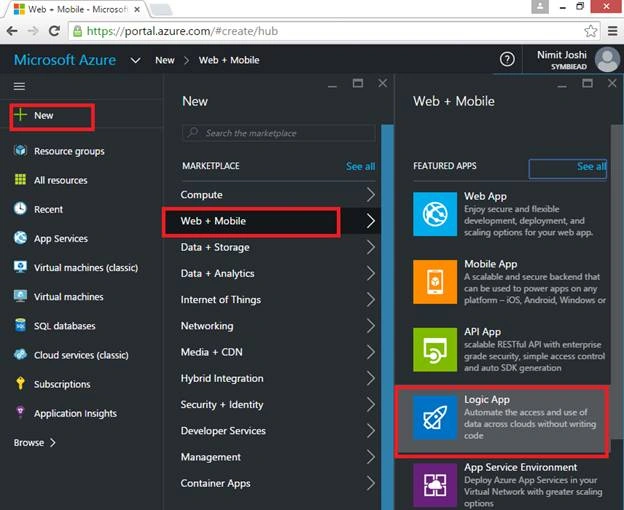
Task: Click the green plus New icon
Action: tap(20, 115)
